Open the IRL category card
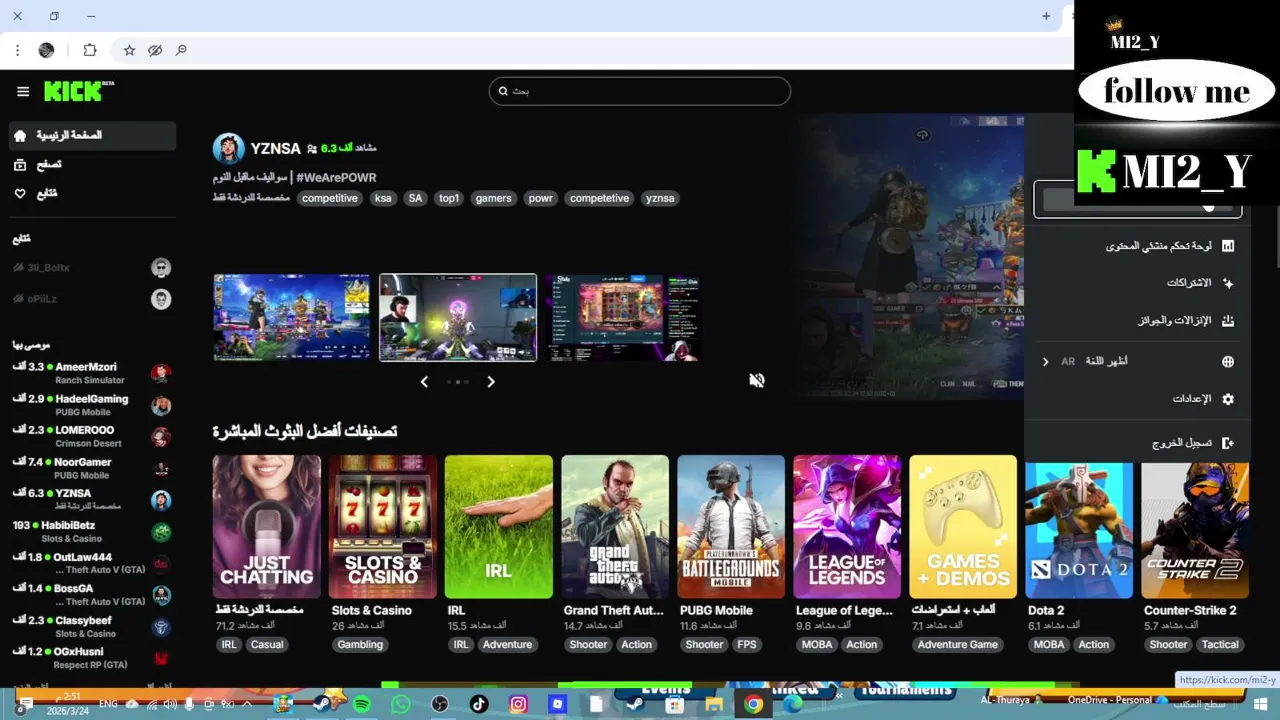The width and height of the screenshot is (1280, 720). [499, 527]
